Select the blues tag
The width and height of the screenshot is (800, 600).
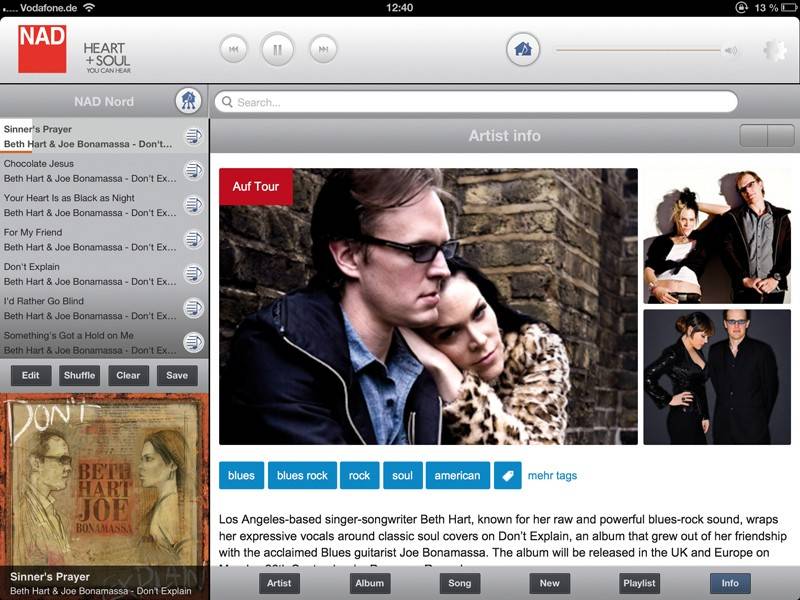241,476
